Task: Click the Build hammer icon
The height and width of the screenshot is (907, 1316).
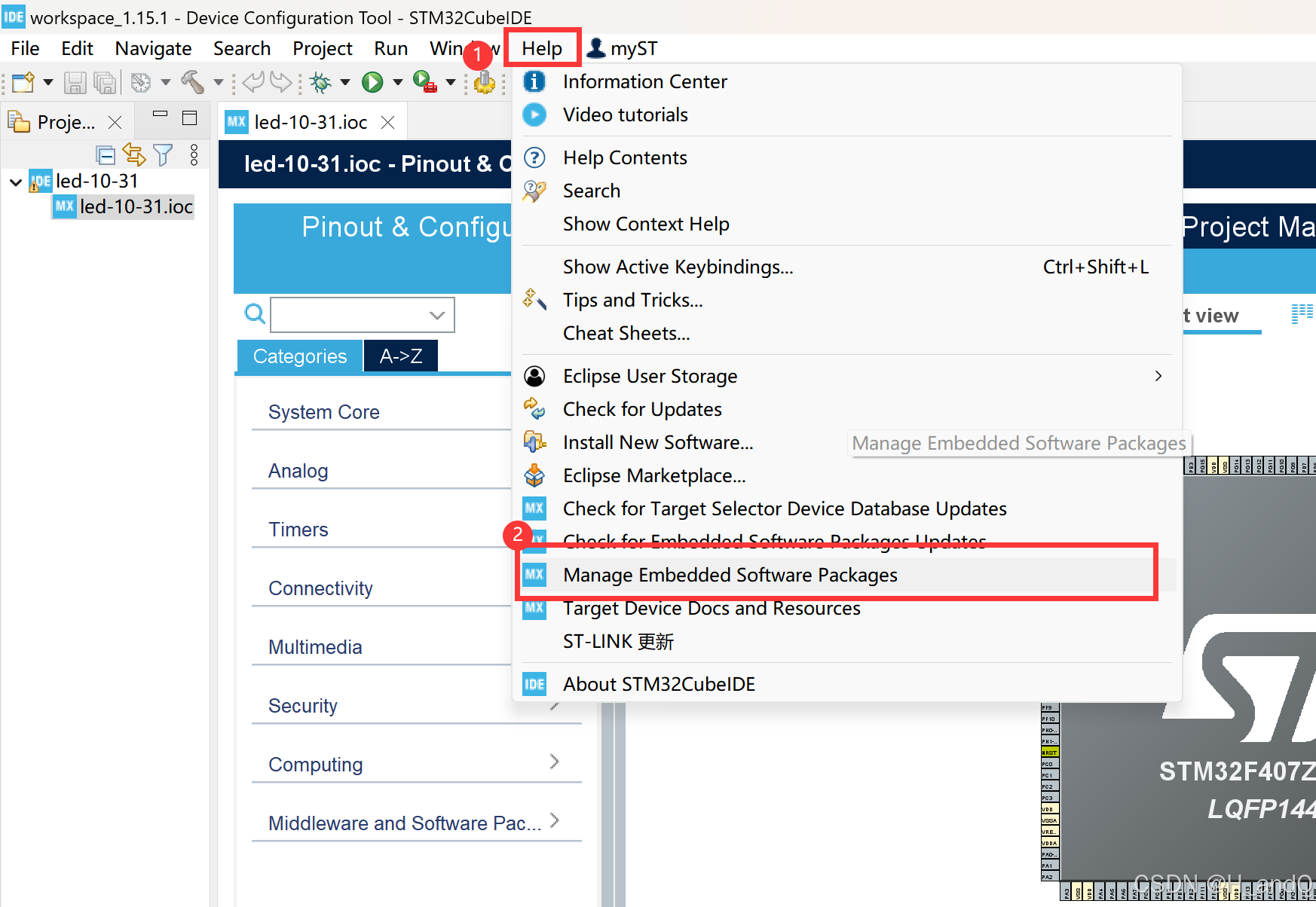Action: click(x=192, y=82)
